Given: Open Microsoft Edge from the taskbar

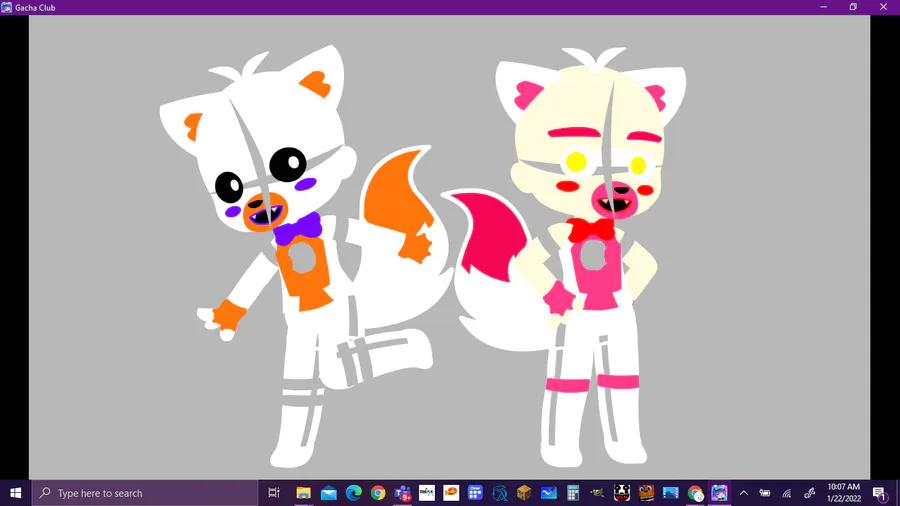Looking at the screenshot, I should pyautogui.click(x=354, y=493).
